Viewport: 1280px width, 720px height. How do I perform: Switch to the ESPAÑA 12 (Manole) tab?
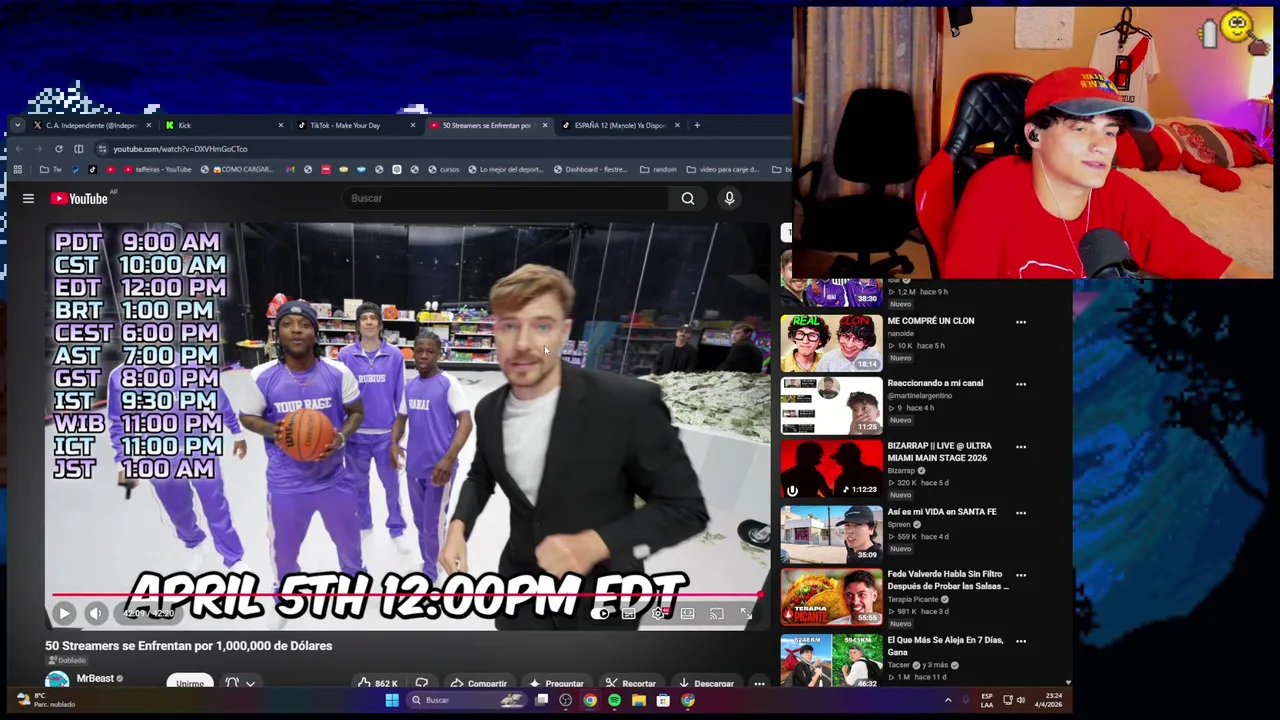pos(618,125)
